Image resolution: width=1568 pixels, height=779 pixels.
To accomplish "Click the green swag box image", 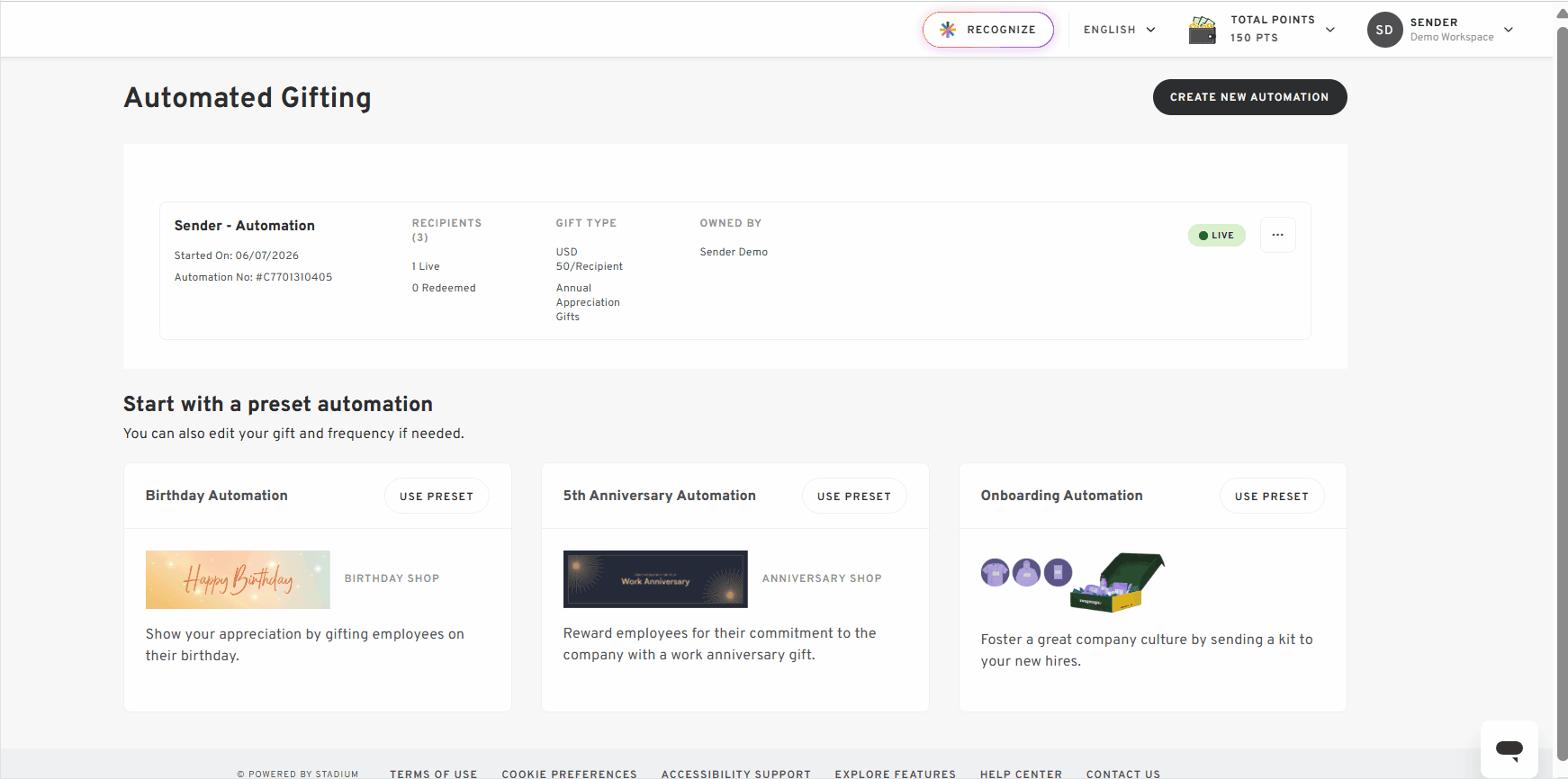I will [1118, 582].
